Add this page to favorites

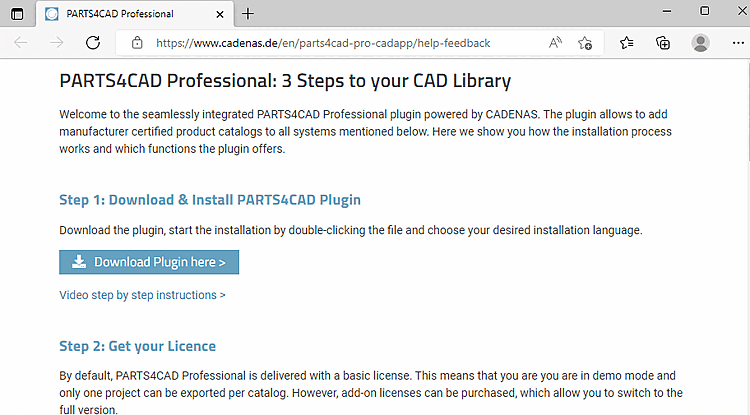[585, 43]
